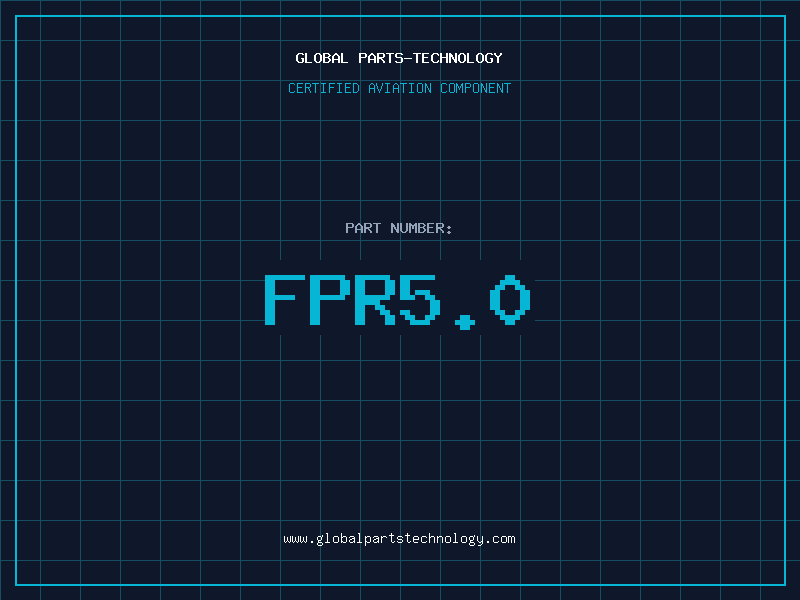
Task: Click the word GLOBAL in the heading
Action: pos(319,58)
